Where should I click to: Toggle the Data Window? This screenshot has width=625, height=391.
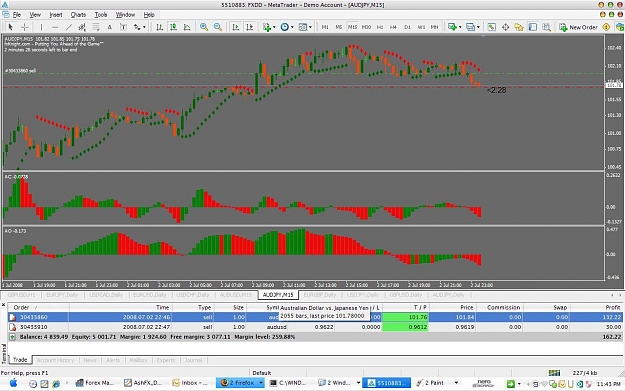505,27
